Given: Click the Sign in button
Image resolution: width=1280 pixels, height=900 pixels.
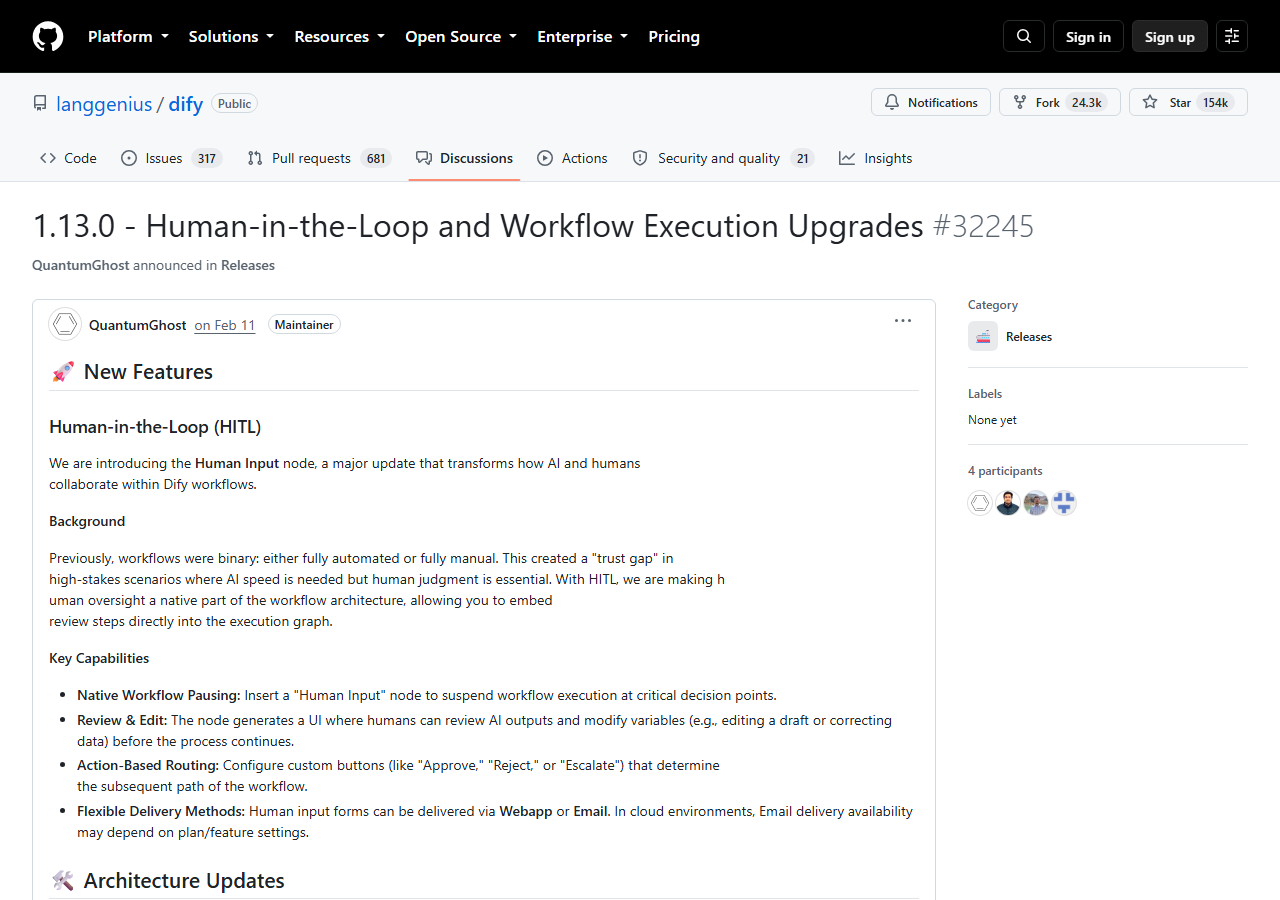Looking at the screenshot, I should click(x=1088, y=36).
